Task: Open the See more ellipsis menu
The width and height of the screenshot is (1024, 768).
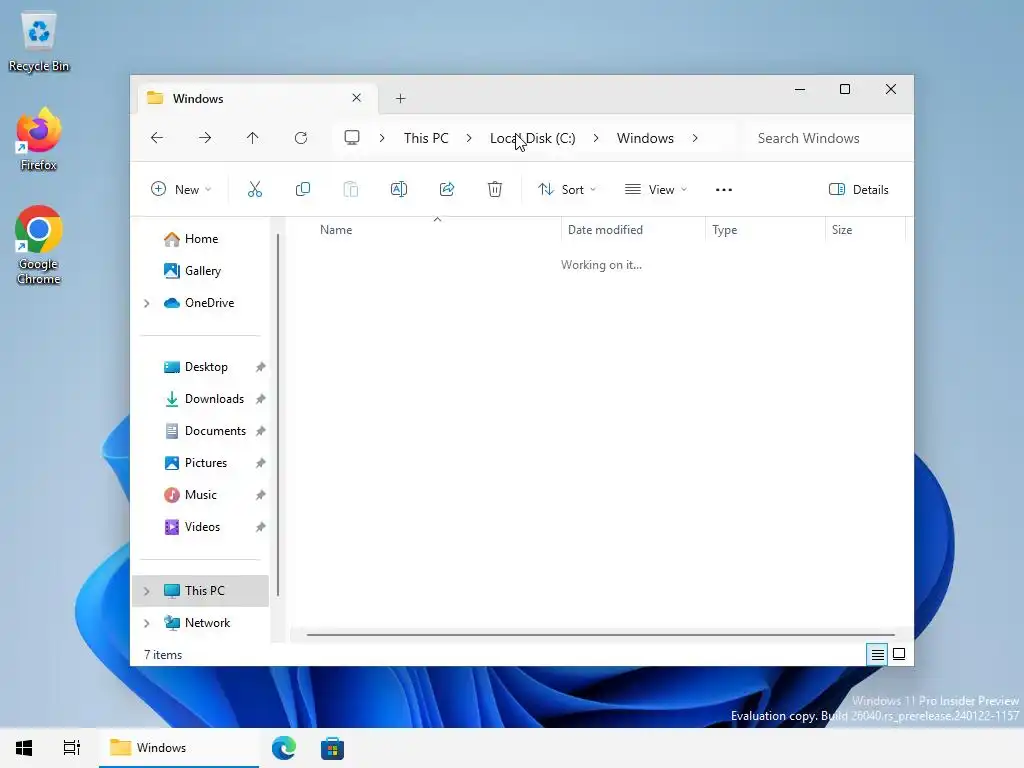Action: pyautogui.click(x=724, y=189)
